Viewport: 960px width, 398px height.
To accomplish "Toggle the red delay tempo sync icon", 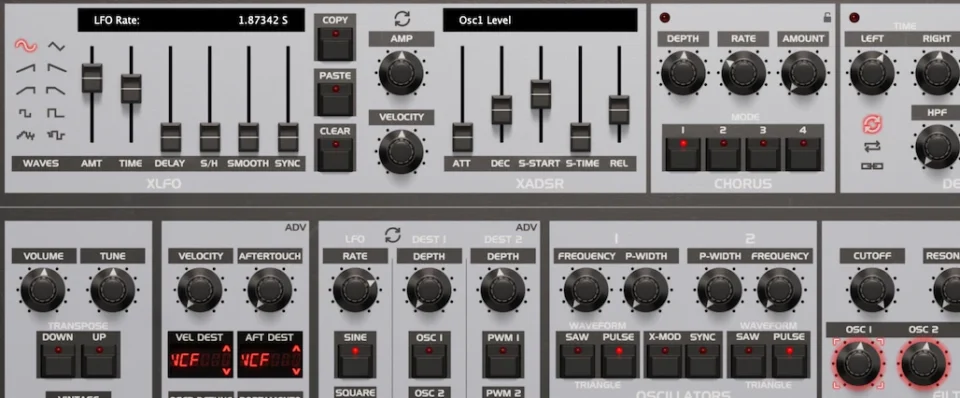I will click(x=872, y=124).
